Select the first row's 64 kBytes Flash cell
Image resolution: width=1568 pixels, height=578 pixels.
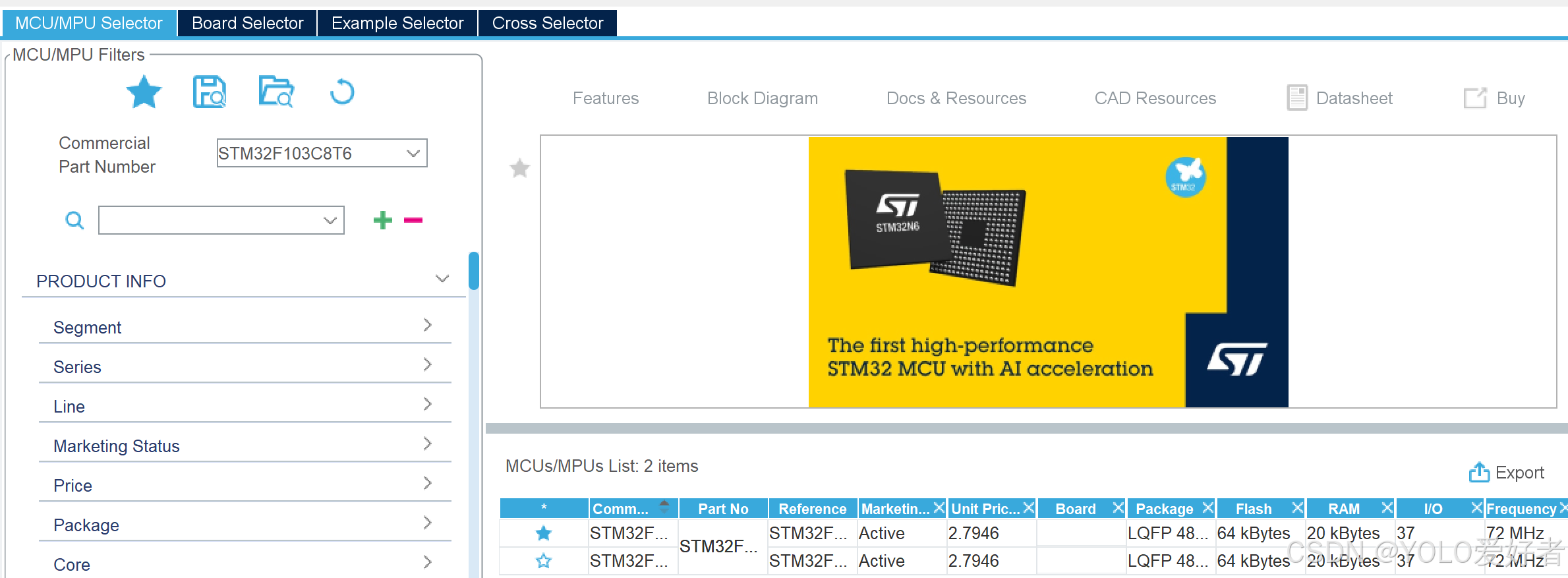(x=1260, y=533)
